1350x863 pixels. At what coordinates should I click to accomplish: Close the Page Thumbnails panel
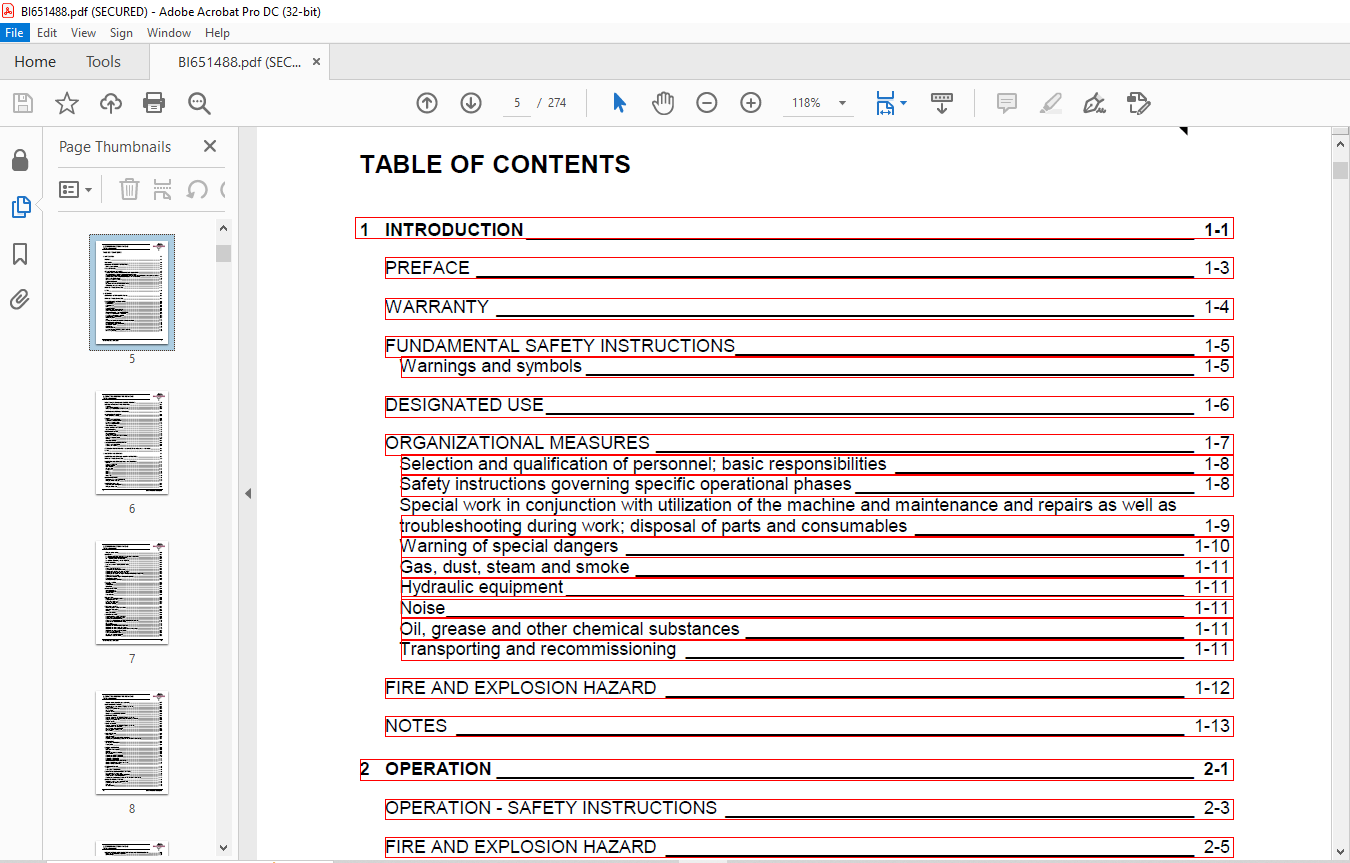[x=210, y=146]
